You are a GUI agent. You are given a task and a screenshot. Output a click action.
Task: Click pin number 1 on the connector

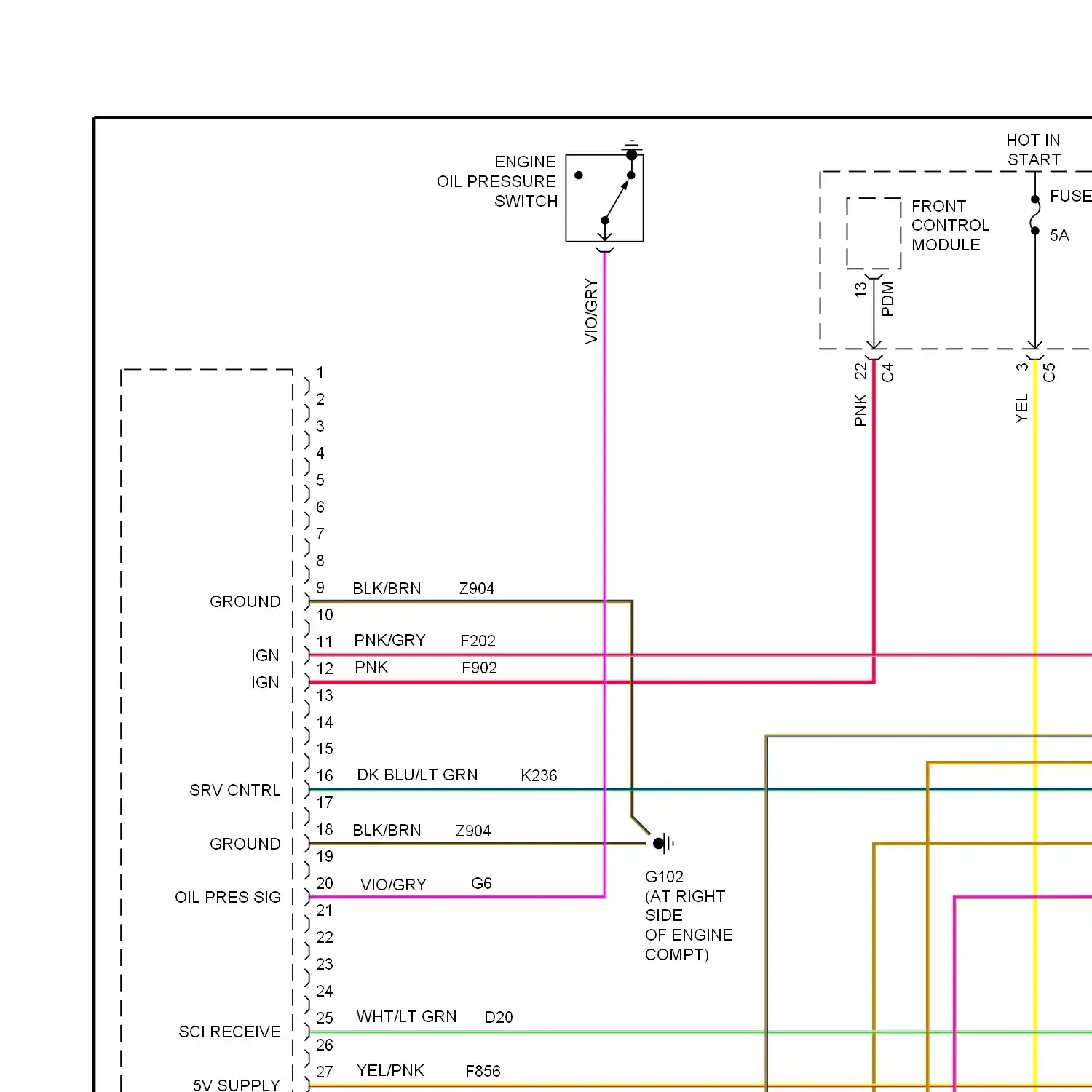(x=320, y=373)
